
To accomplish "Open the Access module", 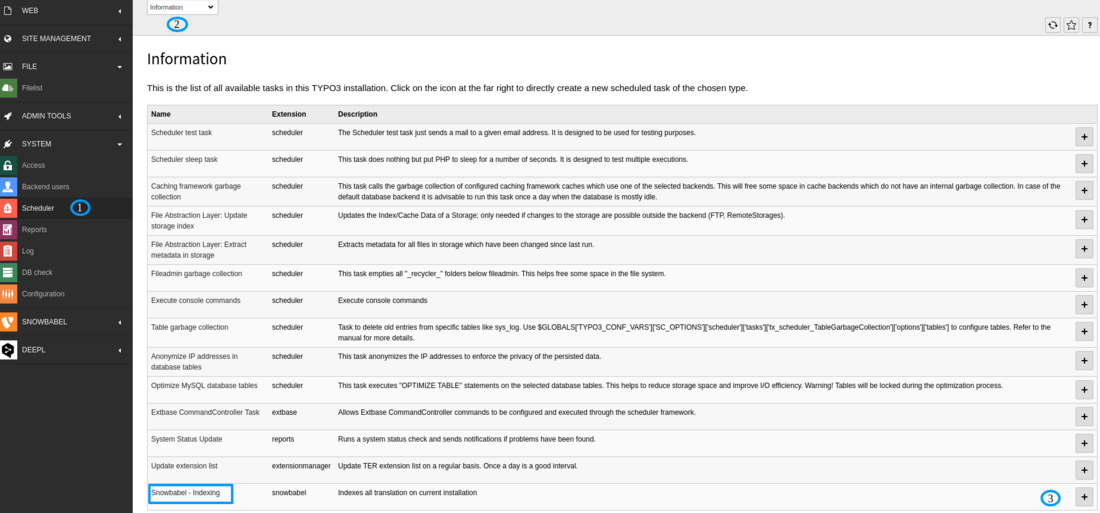I will (33, 165).
